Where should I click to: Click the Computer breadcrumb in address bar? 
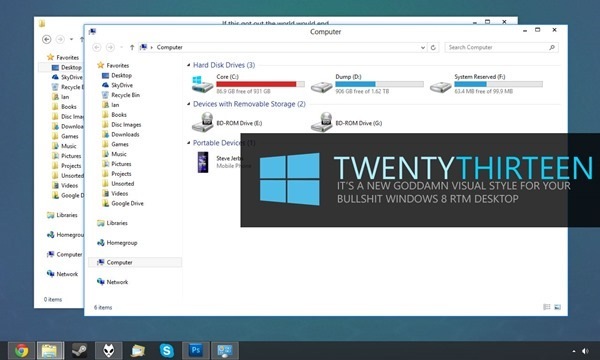[x=170, y=47]
